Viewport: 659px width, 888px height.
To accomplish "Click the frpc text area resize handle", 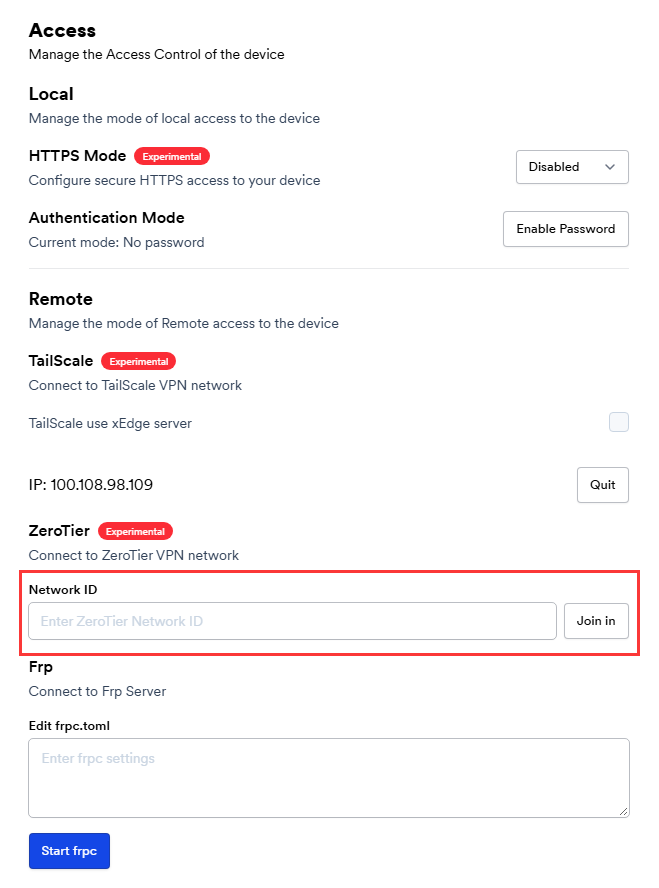I will point(623,811).
